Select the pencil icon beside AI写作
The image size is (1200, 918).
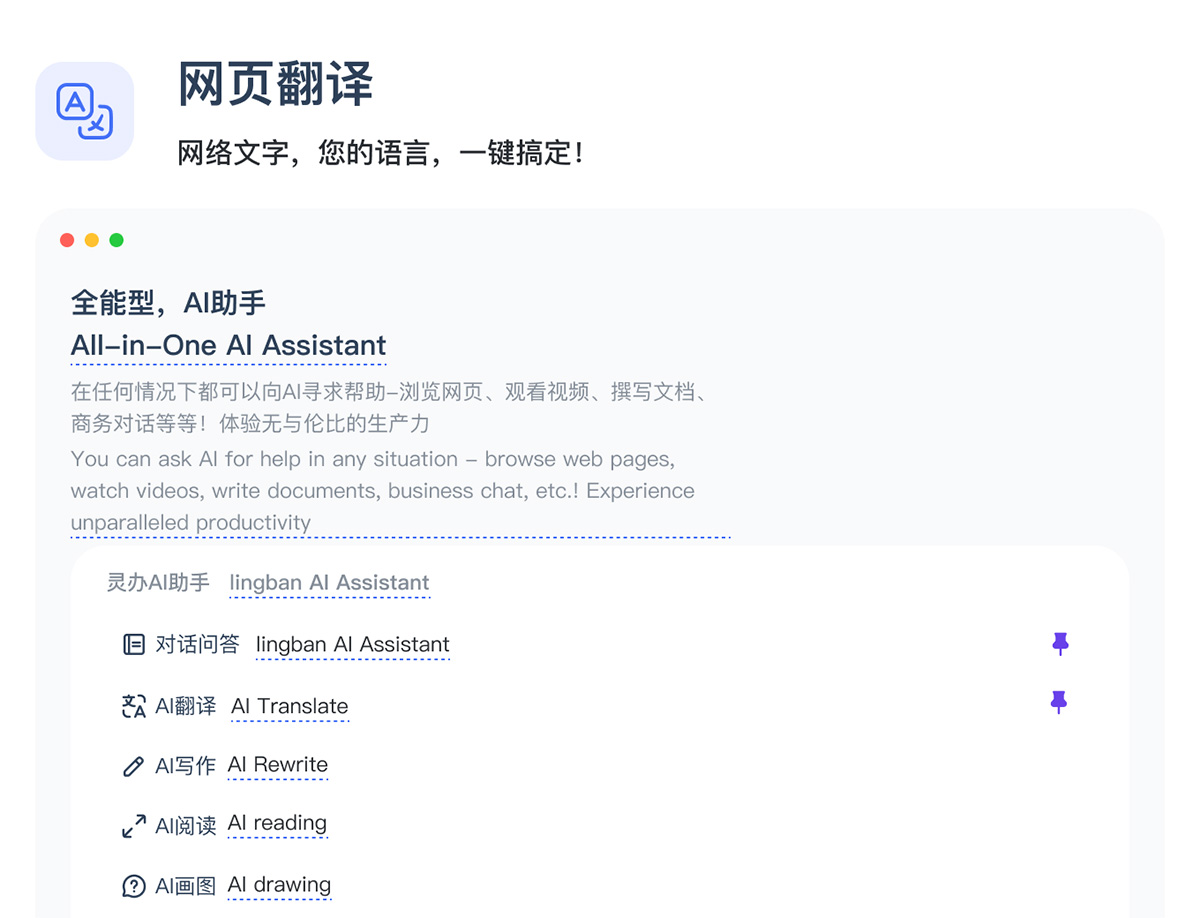133,765
